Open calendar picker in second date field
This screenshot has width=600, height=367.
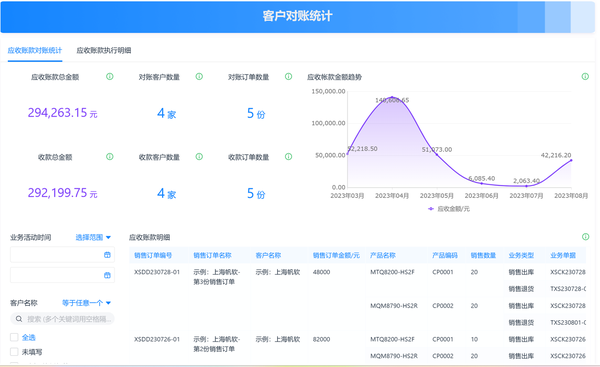(x=108, y=275)
